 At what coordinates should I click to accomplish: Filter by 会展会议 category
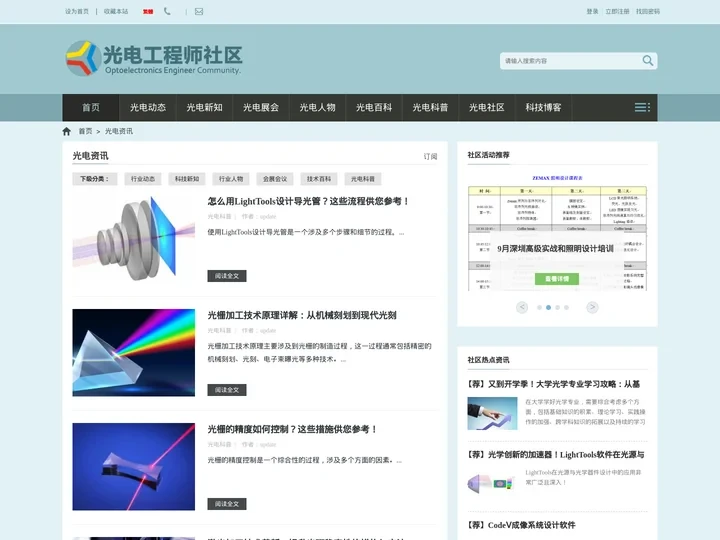click(x=275, y=179)
